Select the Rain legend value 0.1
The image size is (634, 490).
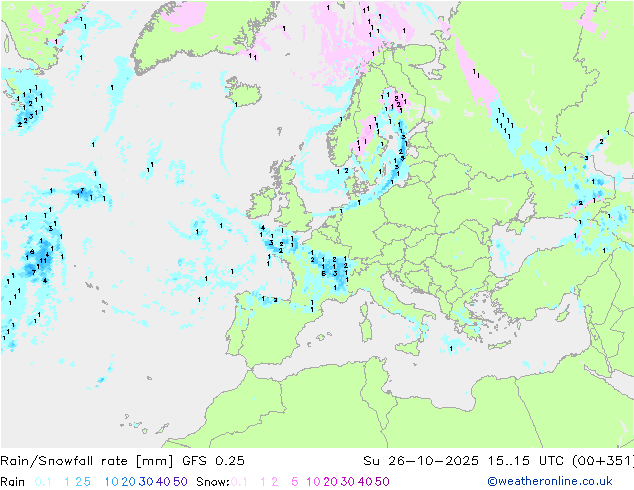tap(43, 482)
